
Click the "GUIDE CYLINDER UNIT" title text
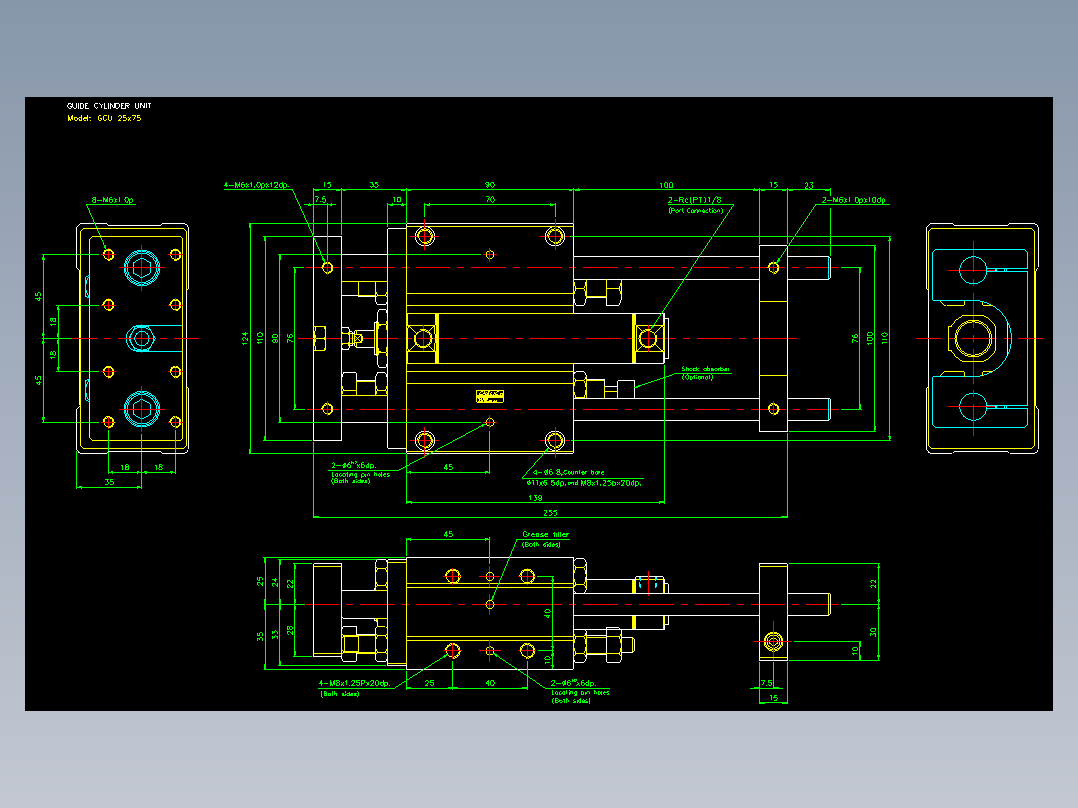pos(109,106)
